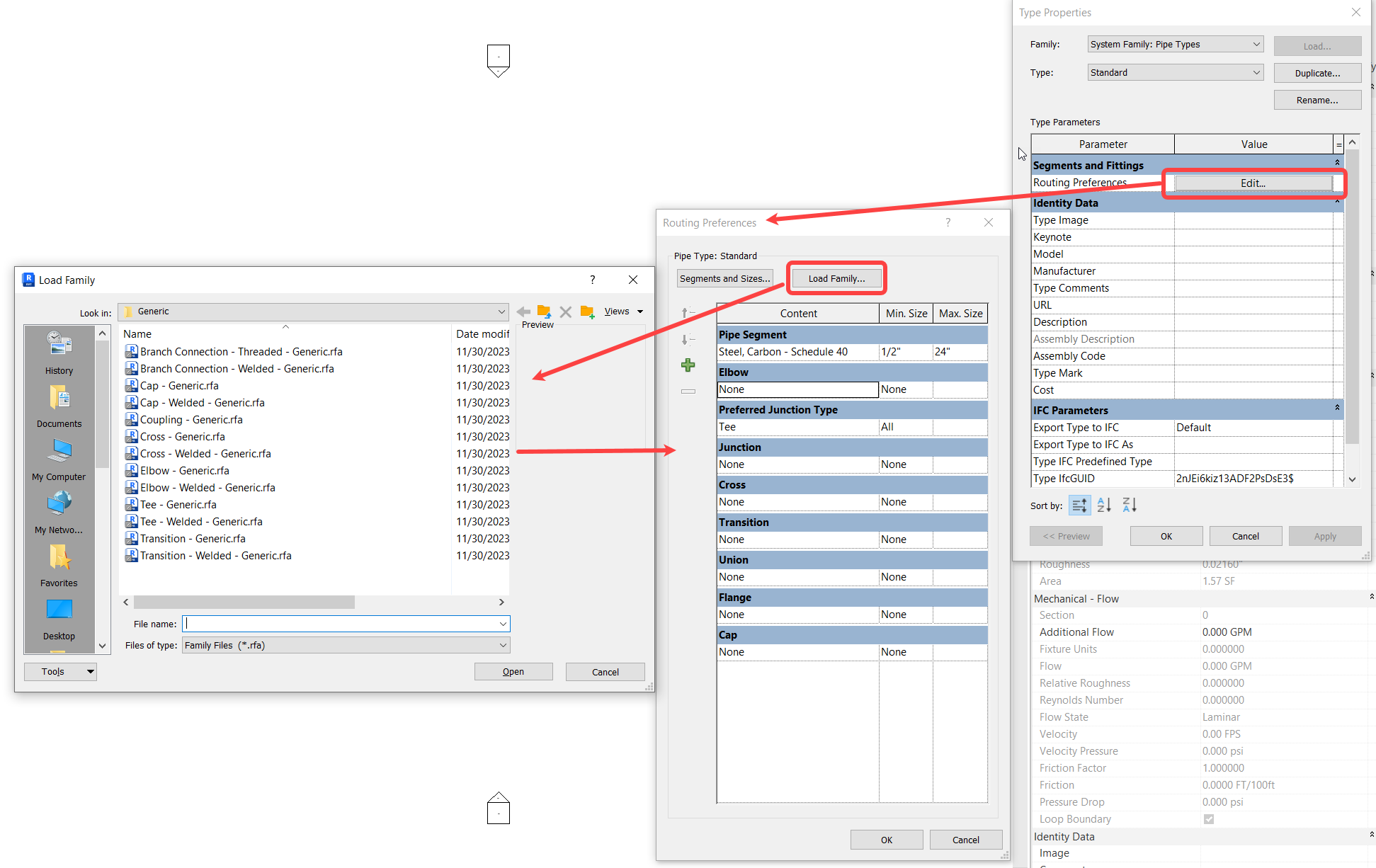Create a new folder in Load Family dialog

click(586, 312)
